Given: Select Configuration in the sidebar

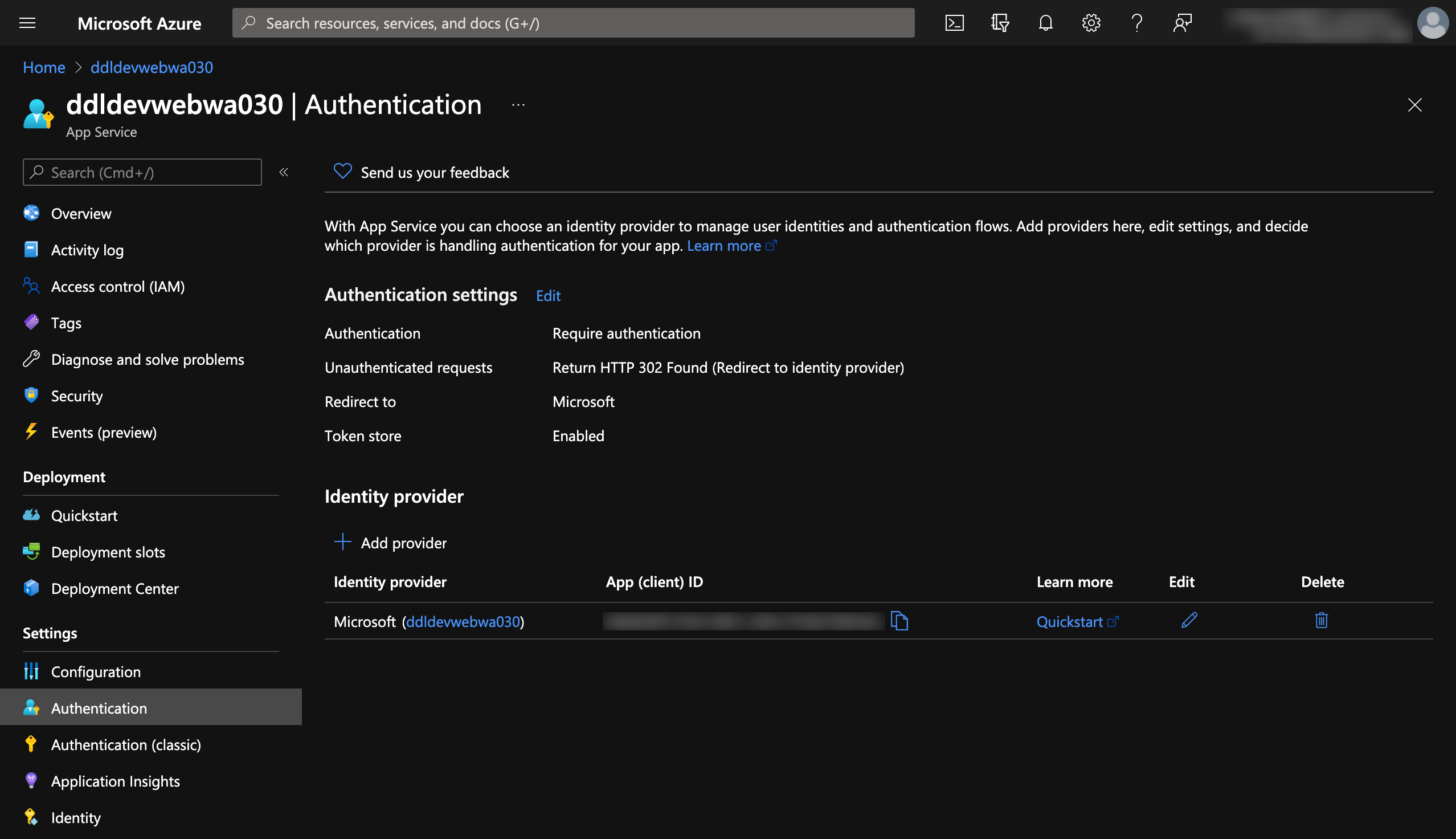Looking at the screenshot, I should pyautogui.click(x=96, y=671).
